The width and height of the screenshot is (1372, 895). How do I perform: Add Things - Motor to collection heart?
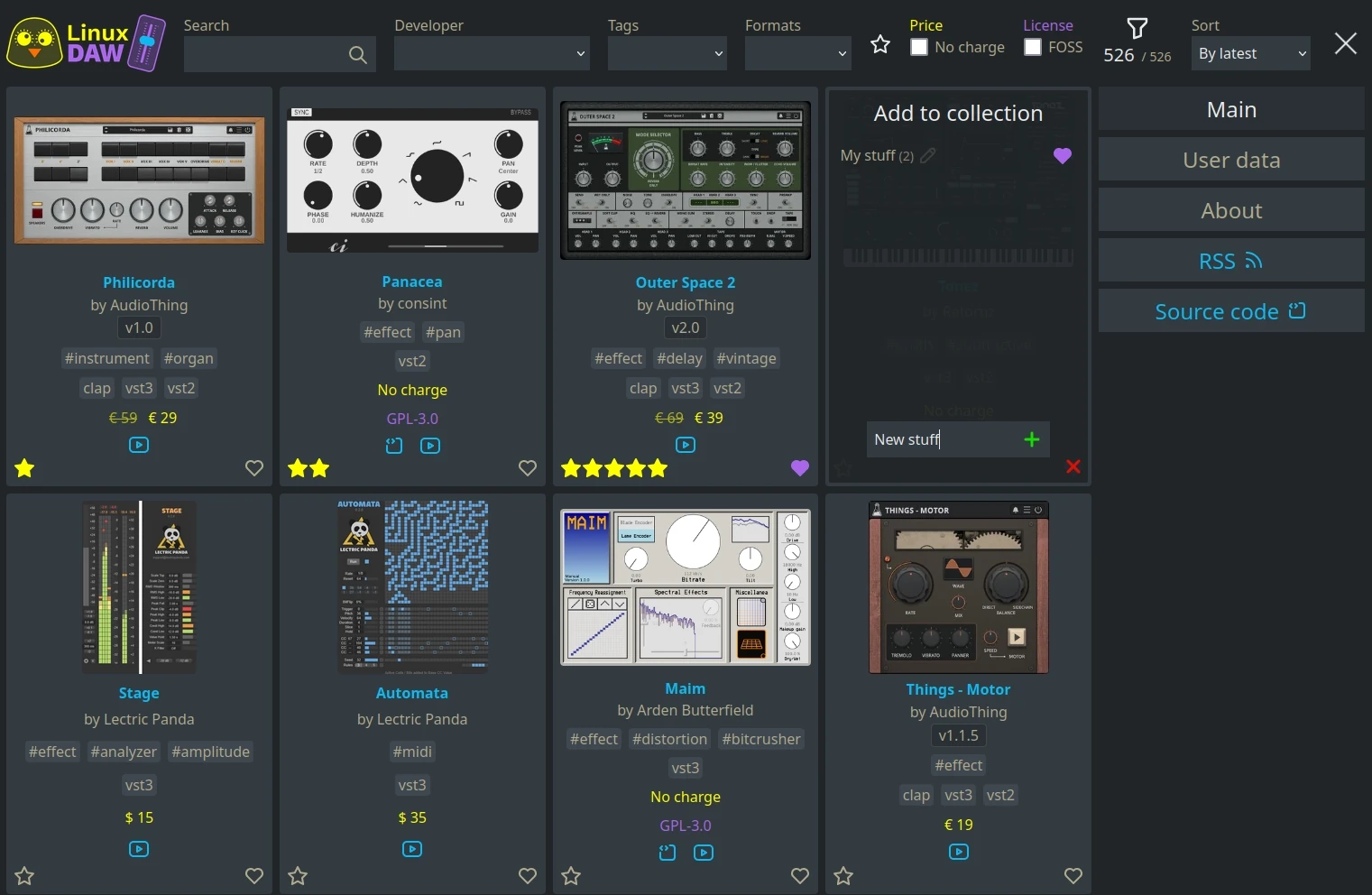pos(1073,876)
